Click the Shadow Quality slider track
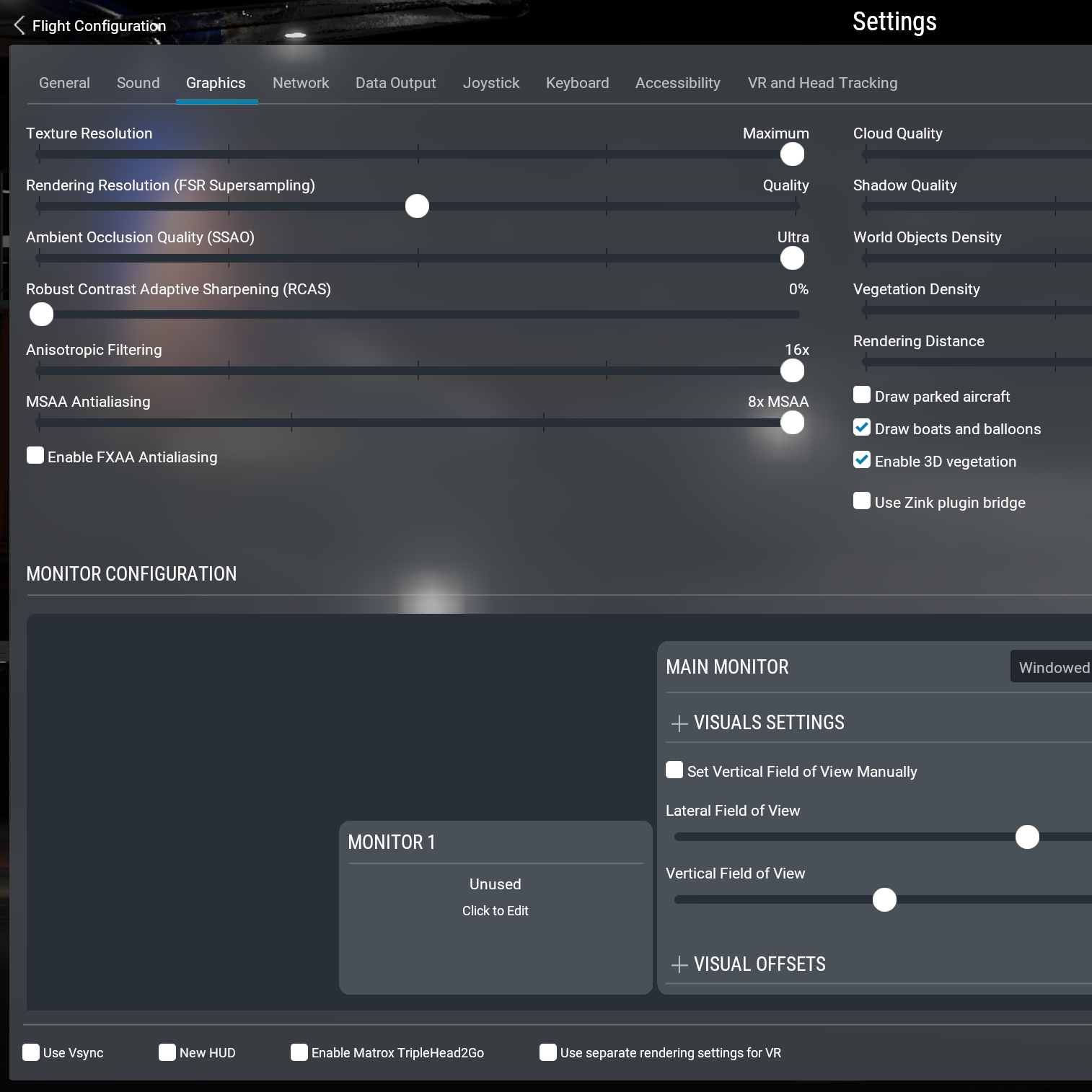This screenshot has height=1092, width=1092. (x=977, y=206)
